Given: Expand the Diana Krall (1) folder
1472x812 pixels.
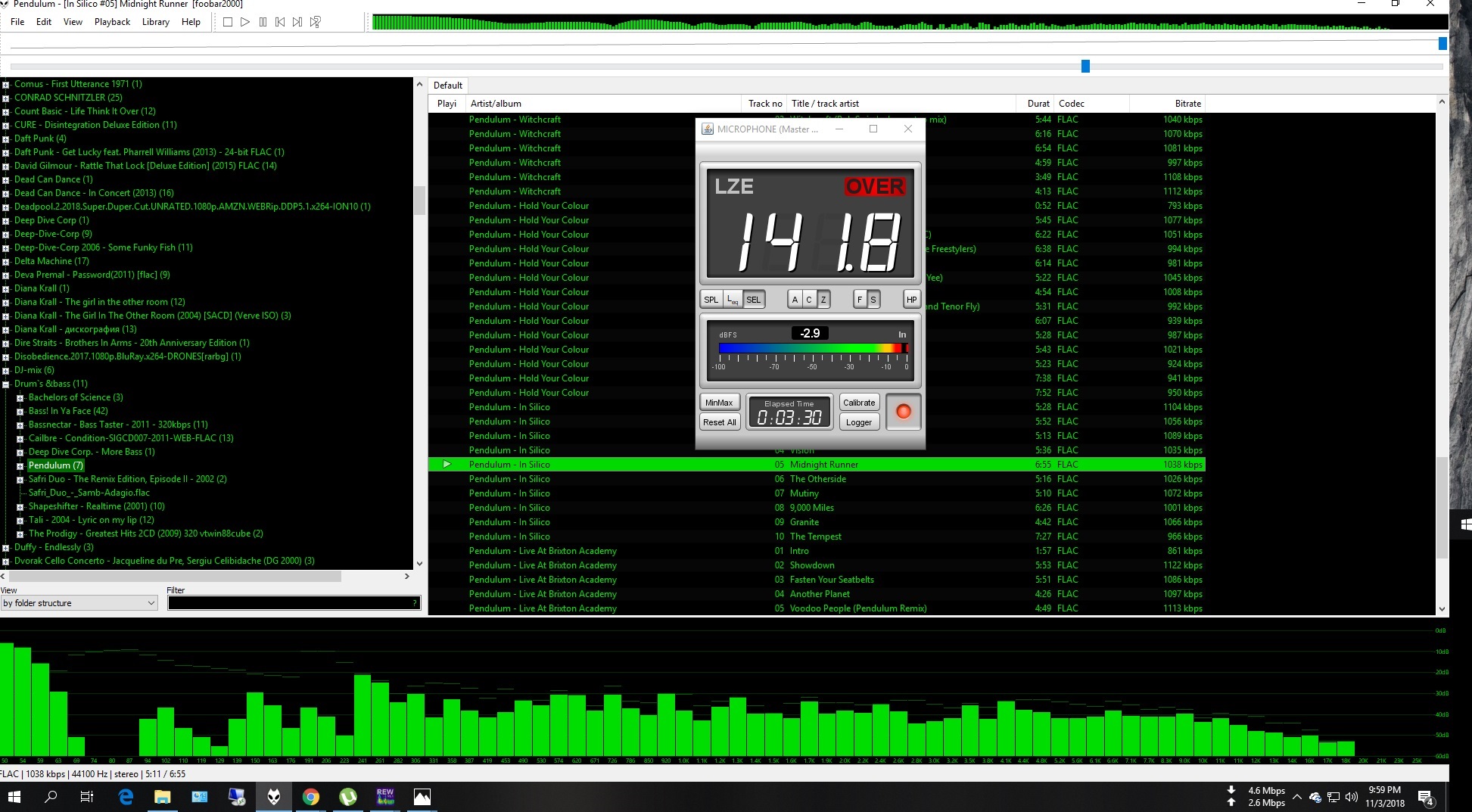Looking at the screenshot, I should coord(5,289).
